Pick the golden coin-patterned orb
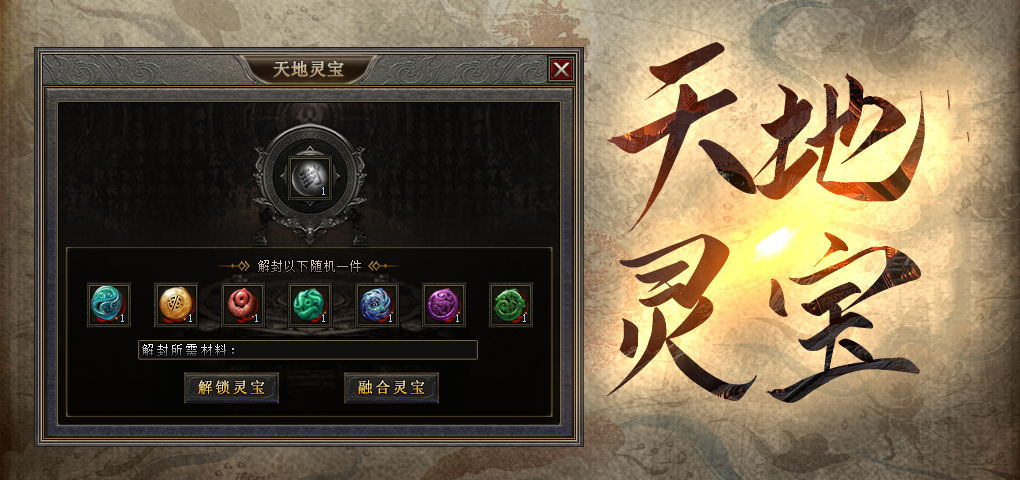Screen dimensions: 1020x480 point(176,304)
